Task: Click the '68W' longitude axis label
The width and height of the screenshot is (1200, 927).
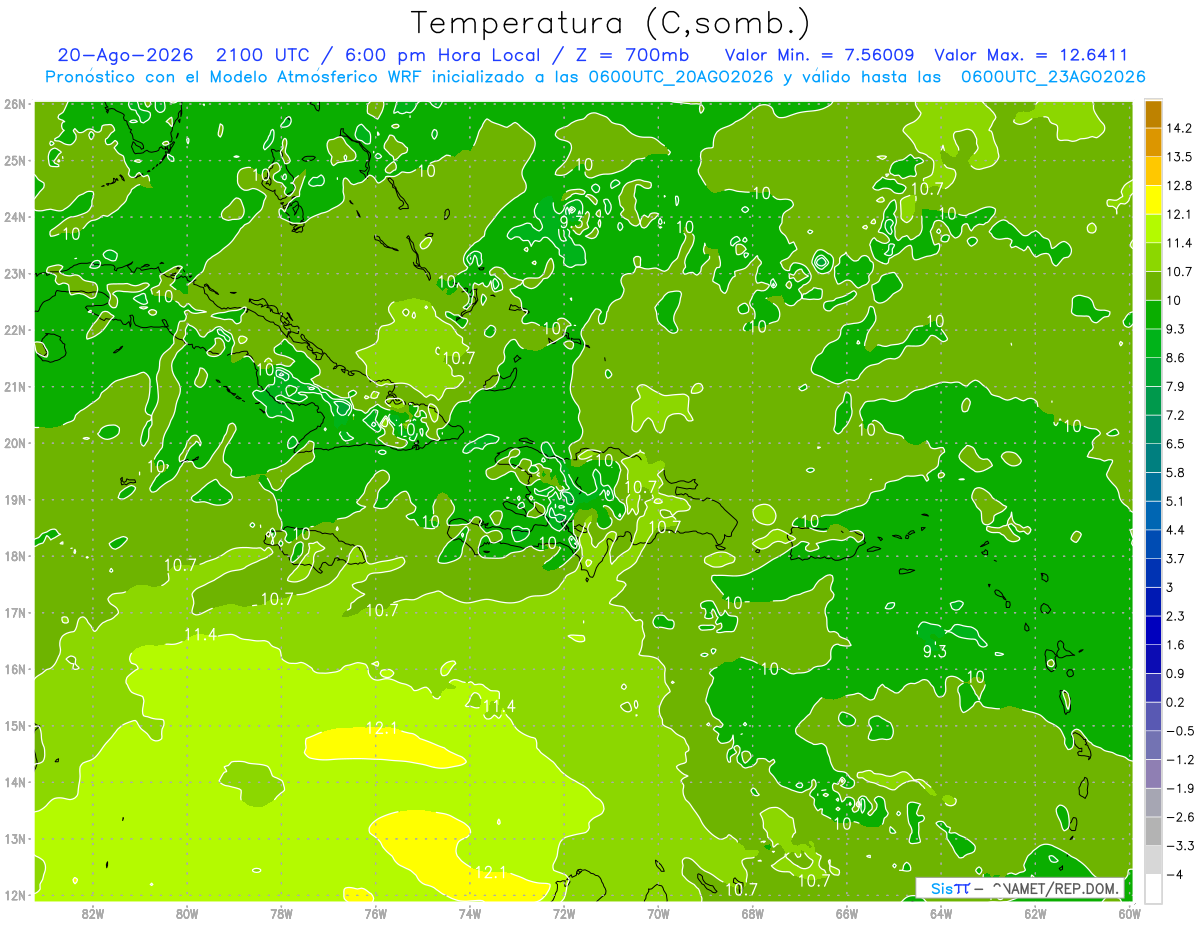Action: (x=752, y=914)
